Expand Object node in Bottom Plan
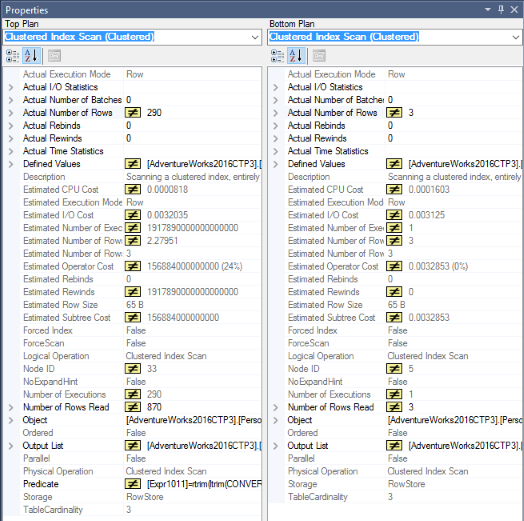 [276, 420]
